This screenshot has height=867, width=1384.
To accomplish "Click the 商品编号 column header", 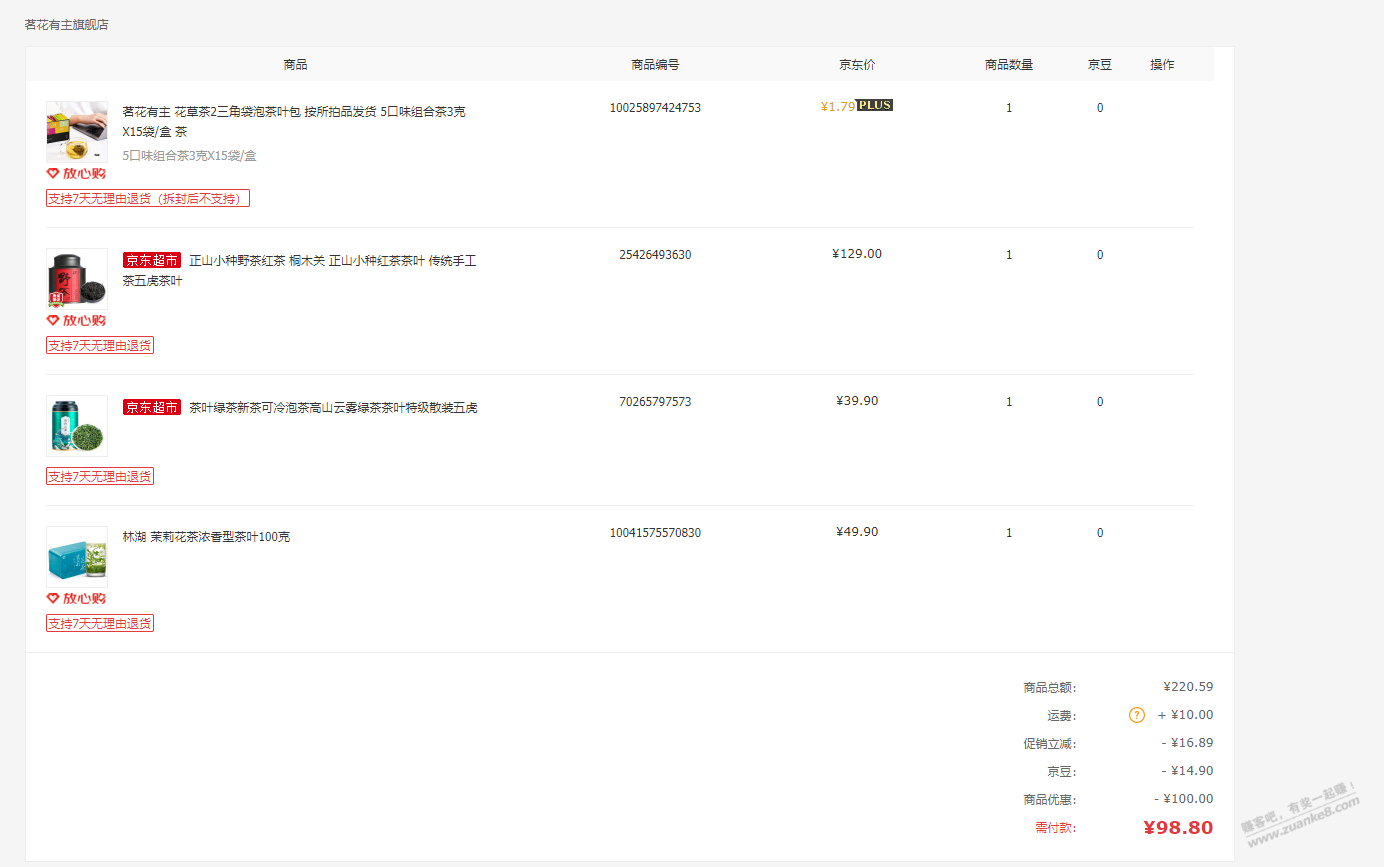I will click(655, 64).
